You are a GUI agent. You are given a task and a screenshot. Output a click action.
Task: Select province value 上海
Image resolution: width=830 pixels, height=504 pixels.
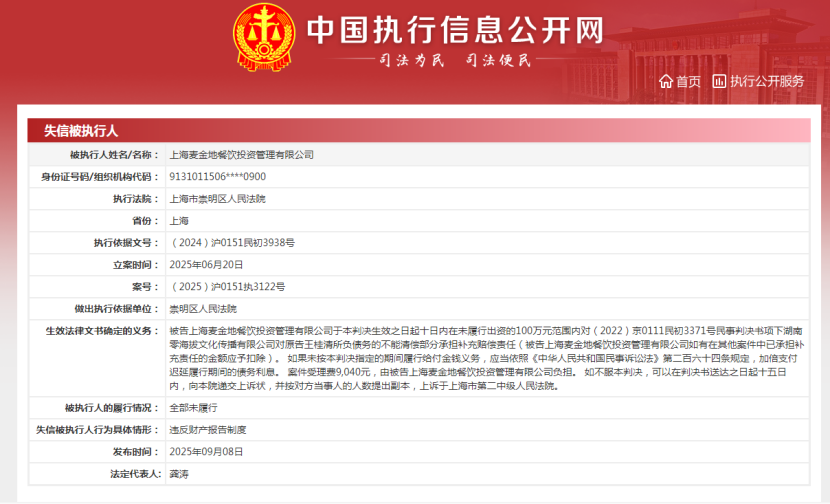179,221
